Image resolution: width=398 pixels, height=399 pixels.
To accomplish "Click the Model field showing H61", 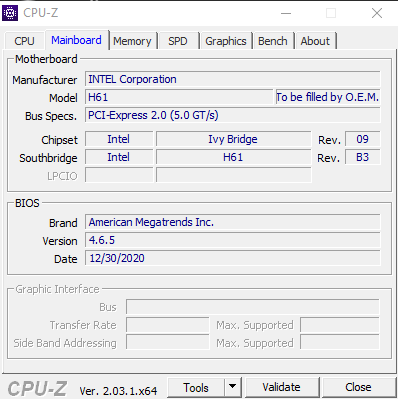I will click(179, 97).
